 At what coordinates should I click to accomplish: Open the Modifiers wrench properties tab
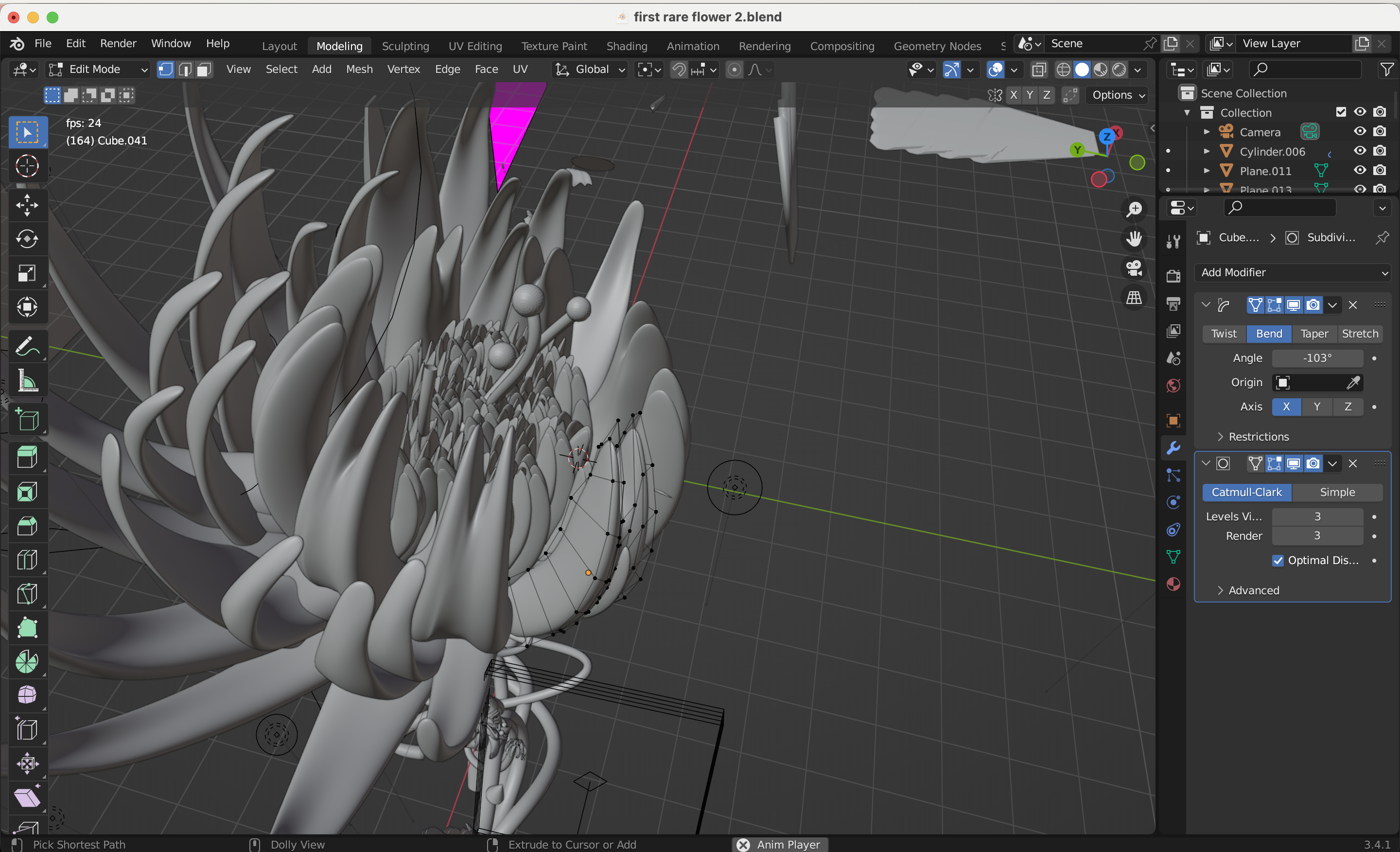click(x=1173, y=448)
